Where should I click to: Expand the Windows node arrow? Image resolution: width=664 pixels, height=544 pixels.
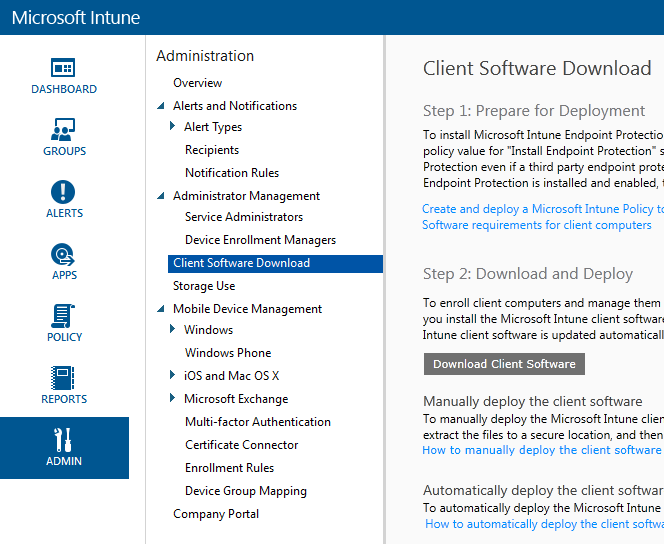coord(172,329)
